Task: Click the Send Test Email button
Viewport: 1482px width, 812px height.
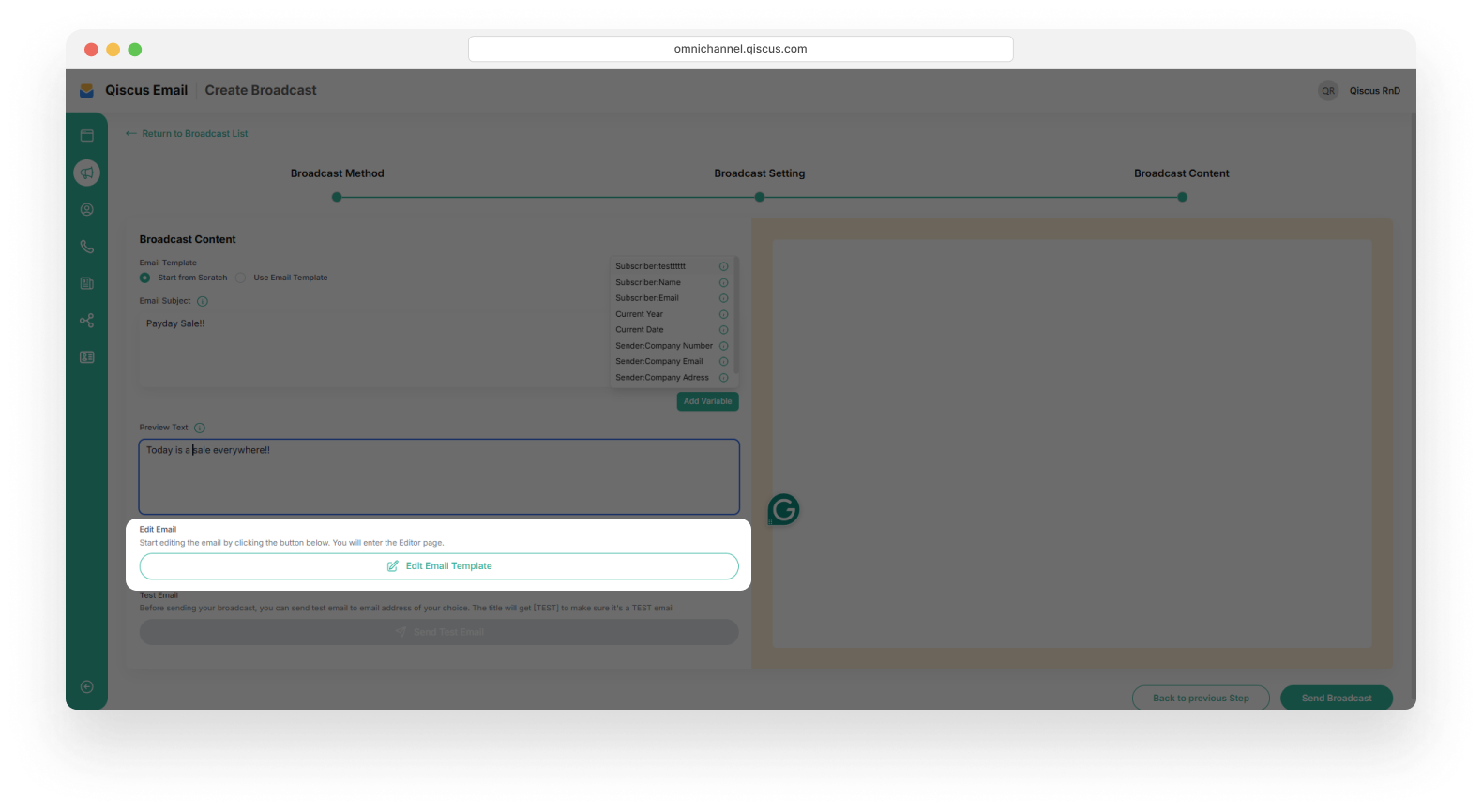Action: point(439,632)
